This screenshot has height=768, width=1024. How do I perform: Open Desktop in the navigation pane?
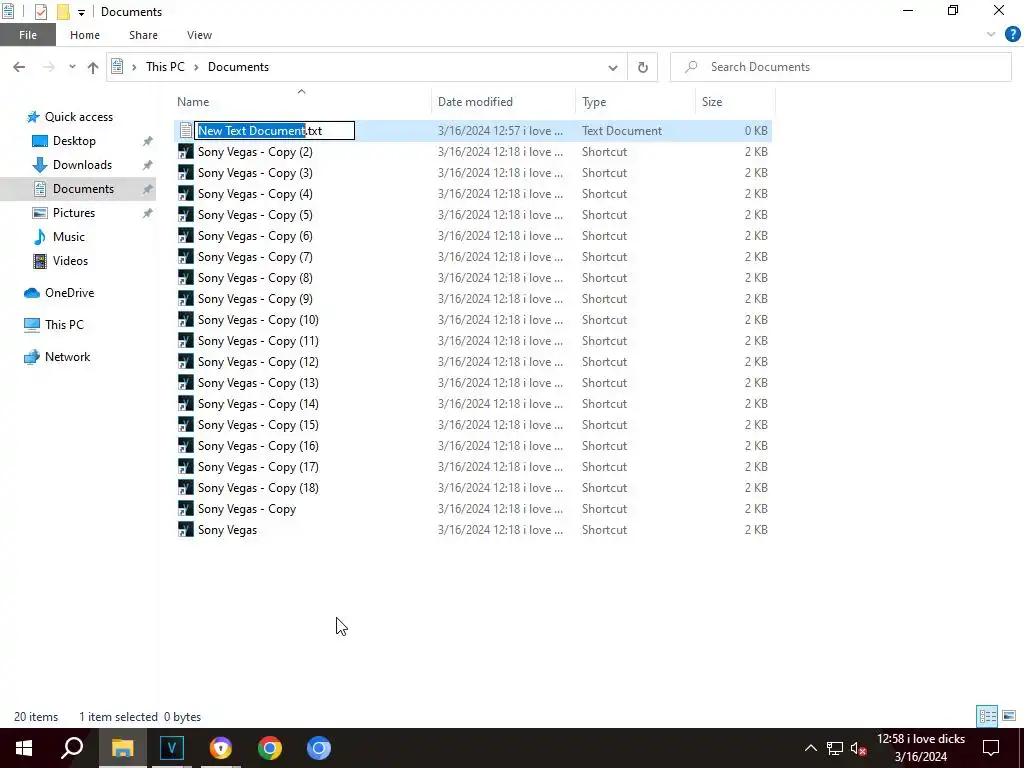74,141
